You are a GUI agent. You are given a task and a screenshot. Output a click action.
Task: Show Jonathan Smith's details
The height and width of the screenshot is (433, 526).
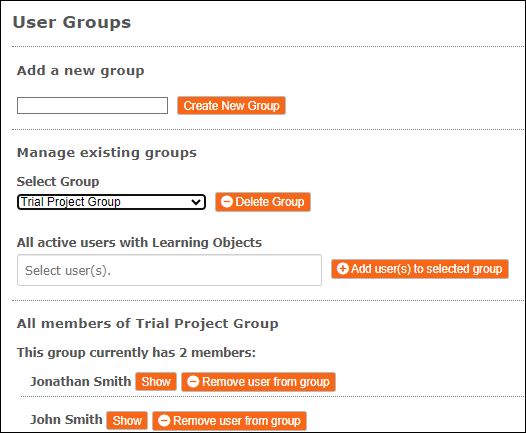[156, 382]
